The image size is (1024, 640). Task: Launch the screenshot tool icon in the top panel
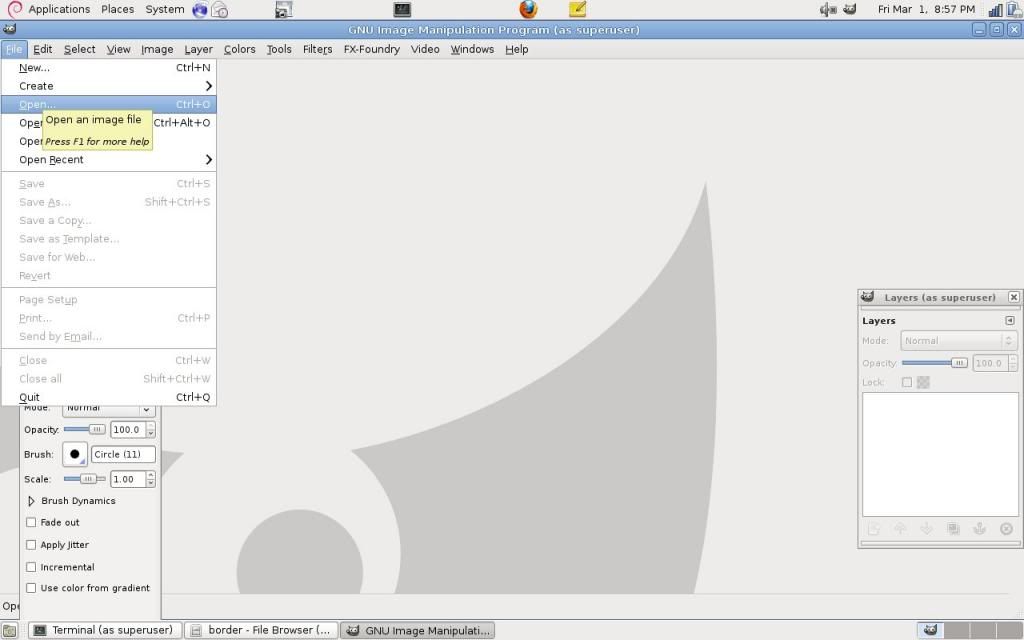coord(283,9)
